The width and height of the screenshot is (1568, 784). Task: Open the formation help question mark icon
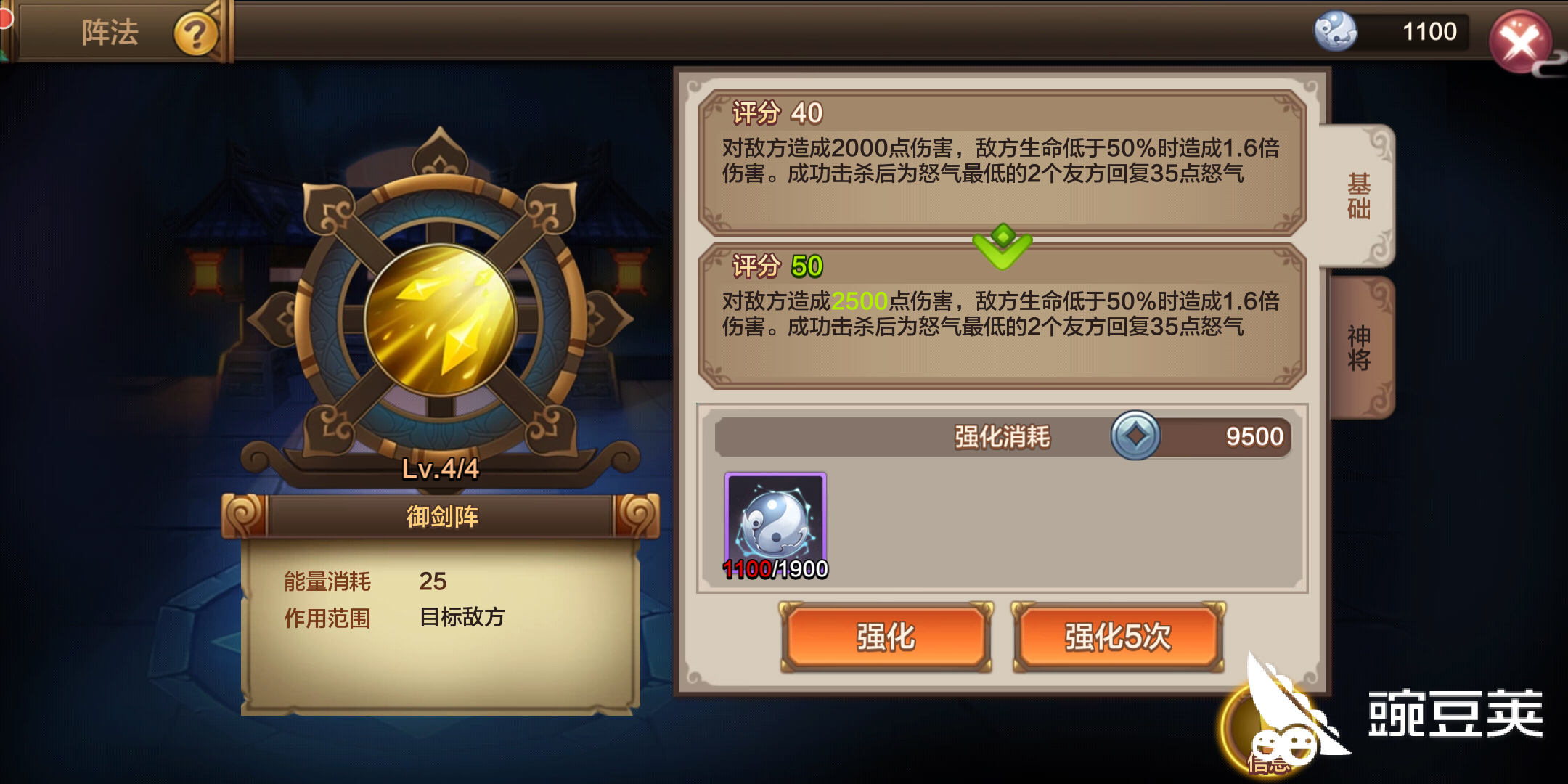pyautogui.click(x=196, y=33)
